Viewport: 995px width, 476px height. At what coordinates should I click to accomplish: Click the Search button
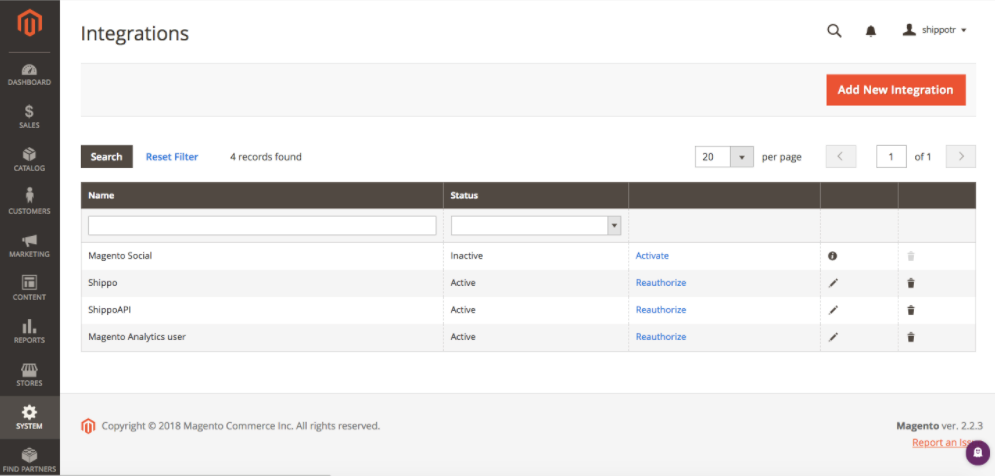(107, 157)
